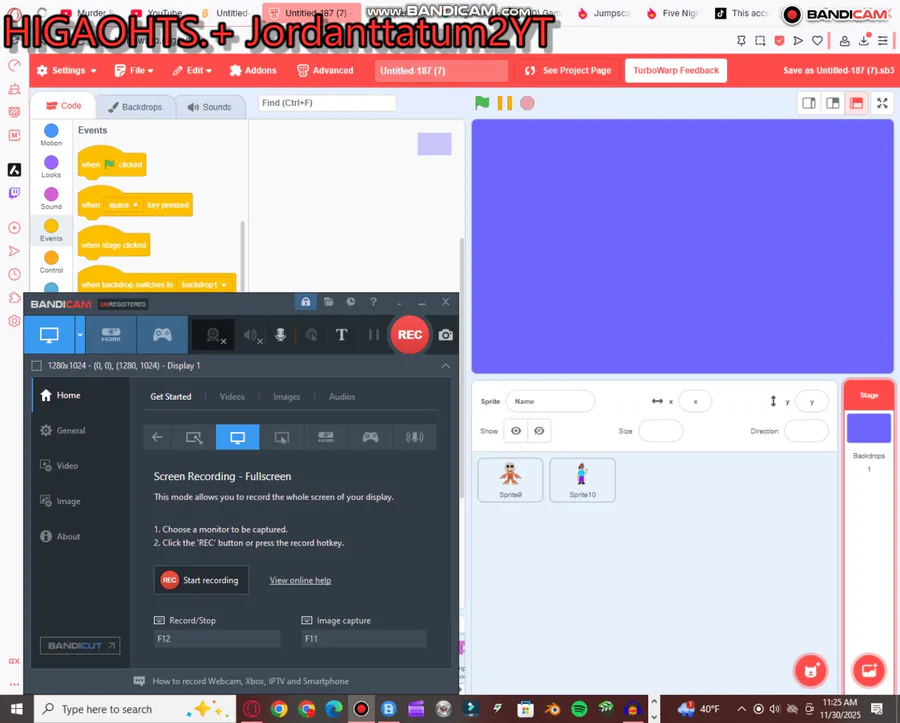
Task: Select Sprite10 thumbnail
Action: 582,480
